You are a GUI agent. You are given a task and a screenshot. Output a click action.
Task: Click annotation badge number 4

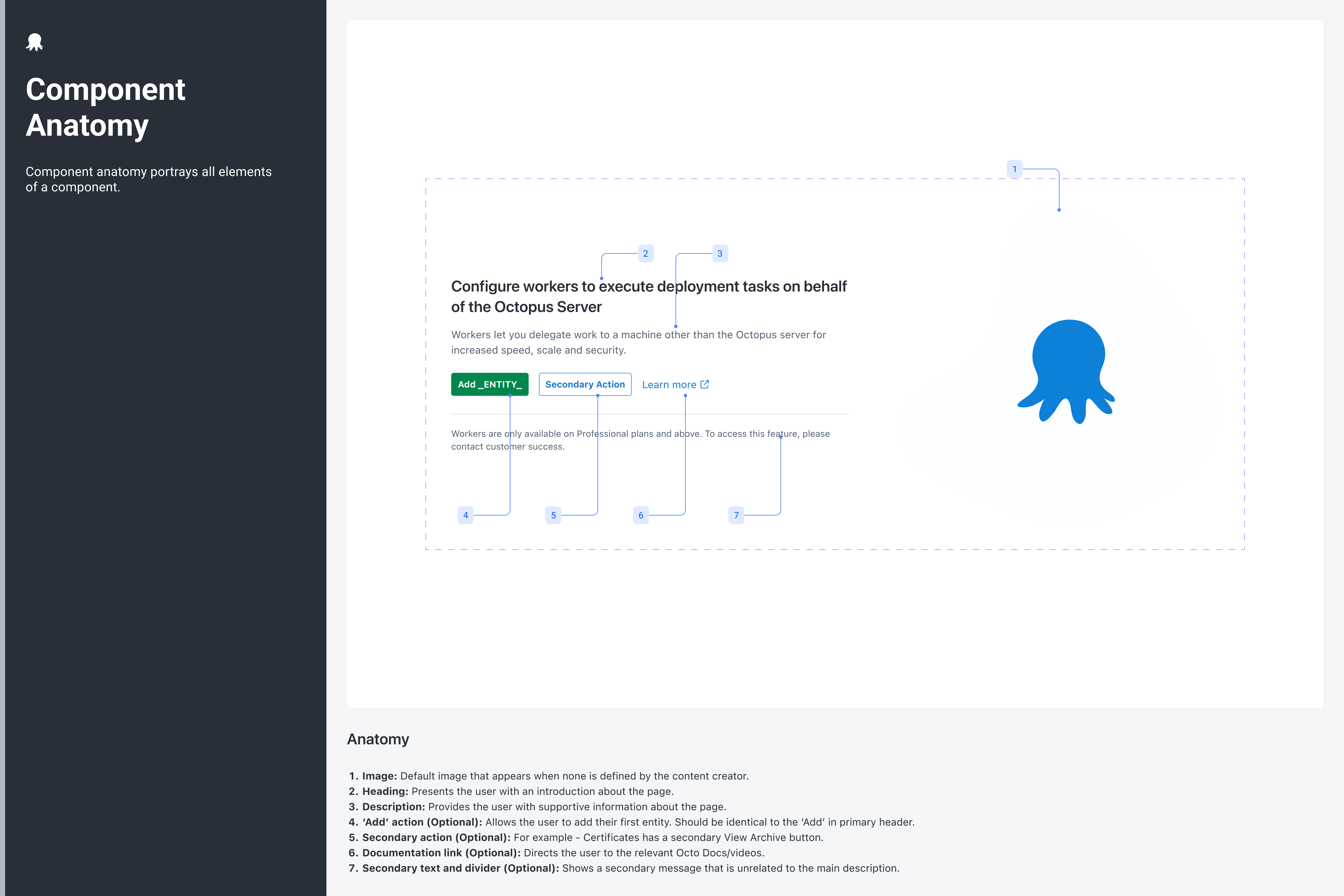(x=465, y=516)
